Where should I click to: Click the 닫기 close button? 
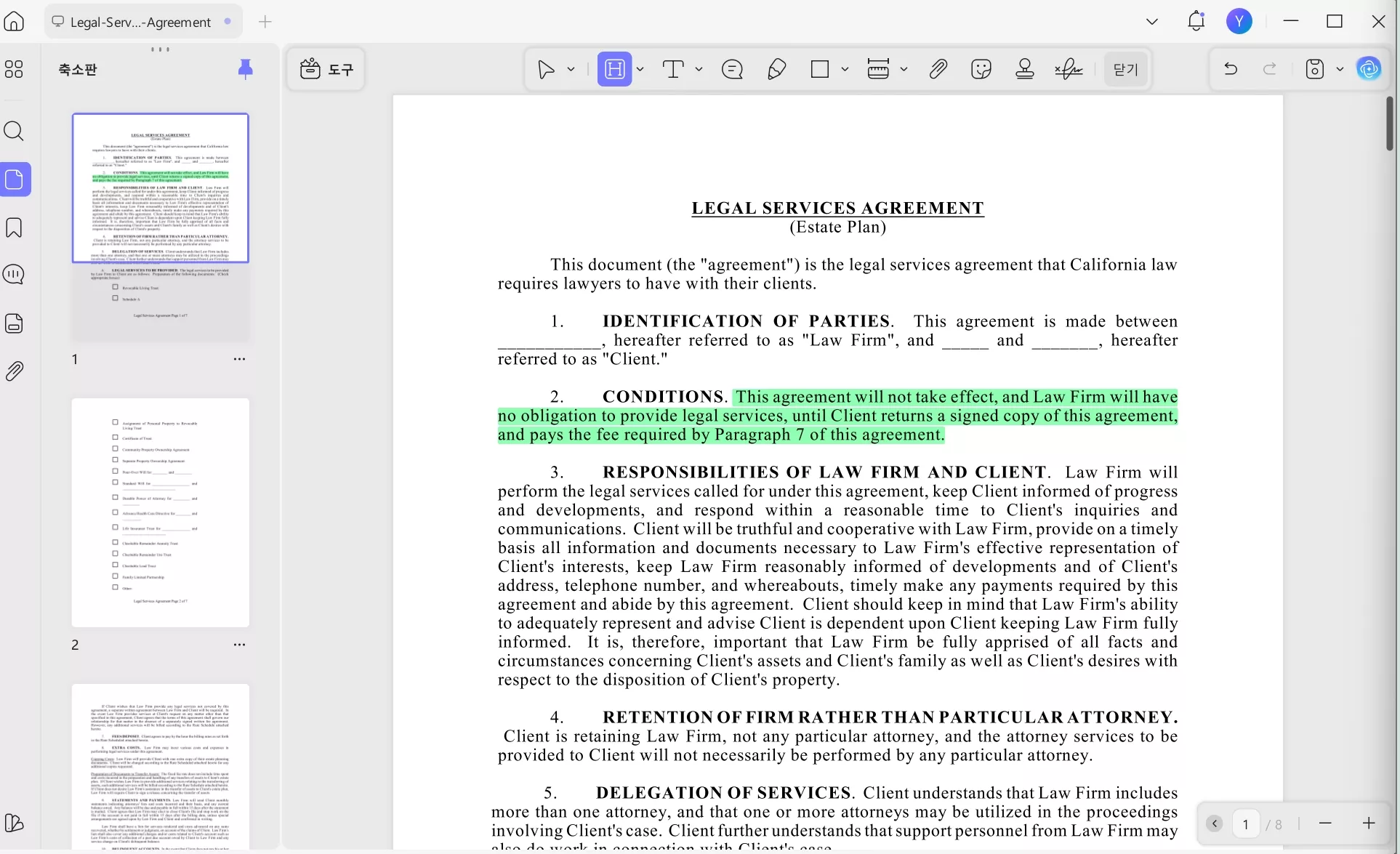[1125, 69]
